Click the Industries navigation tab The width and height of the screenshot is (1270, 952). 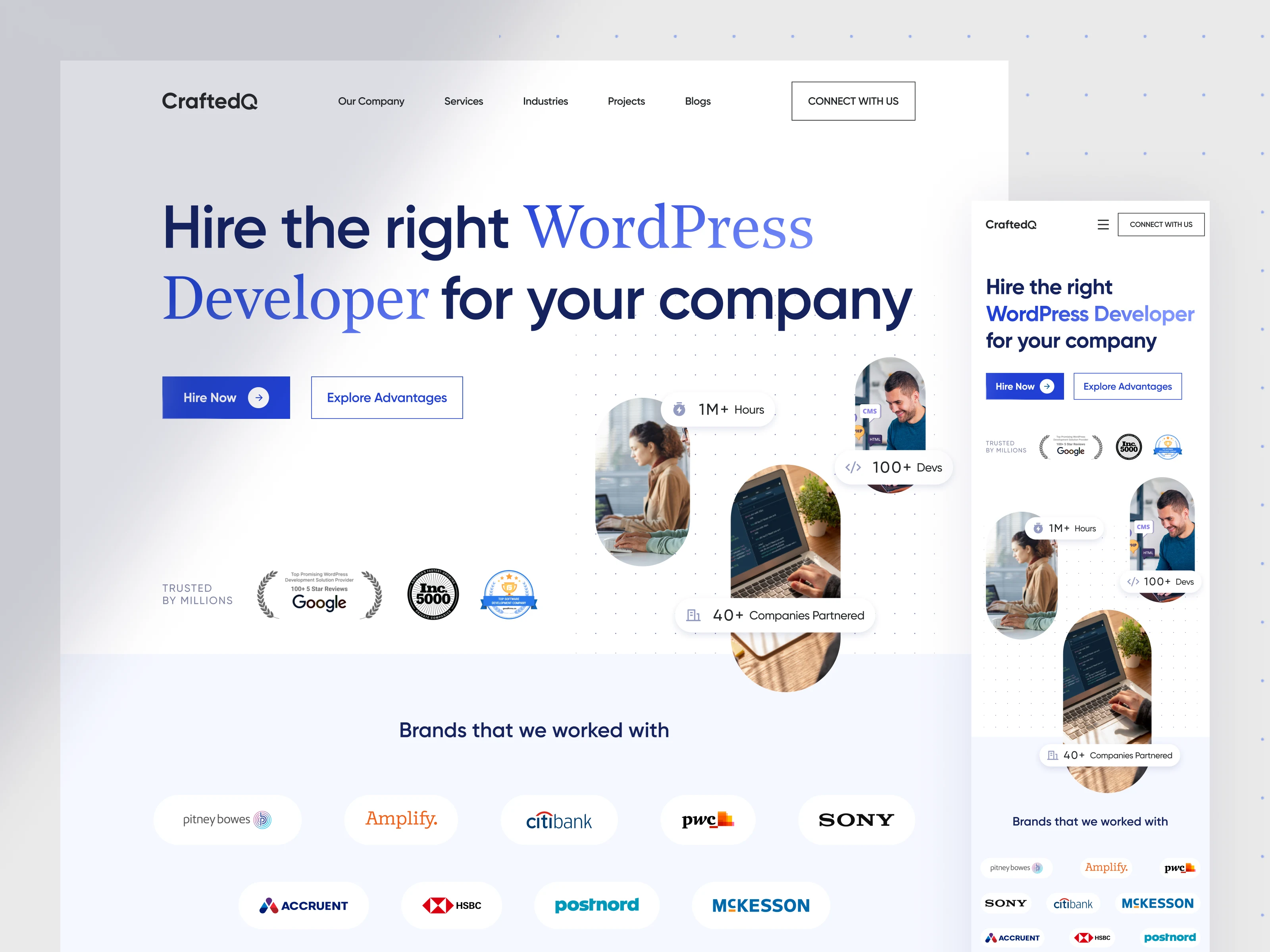point(544,101)
